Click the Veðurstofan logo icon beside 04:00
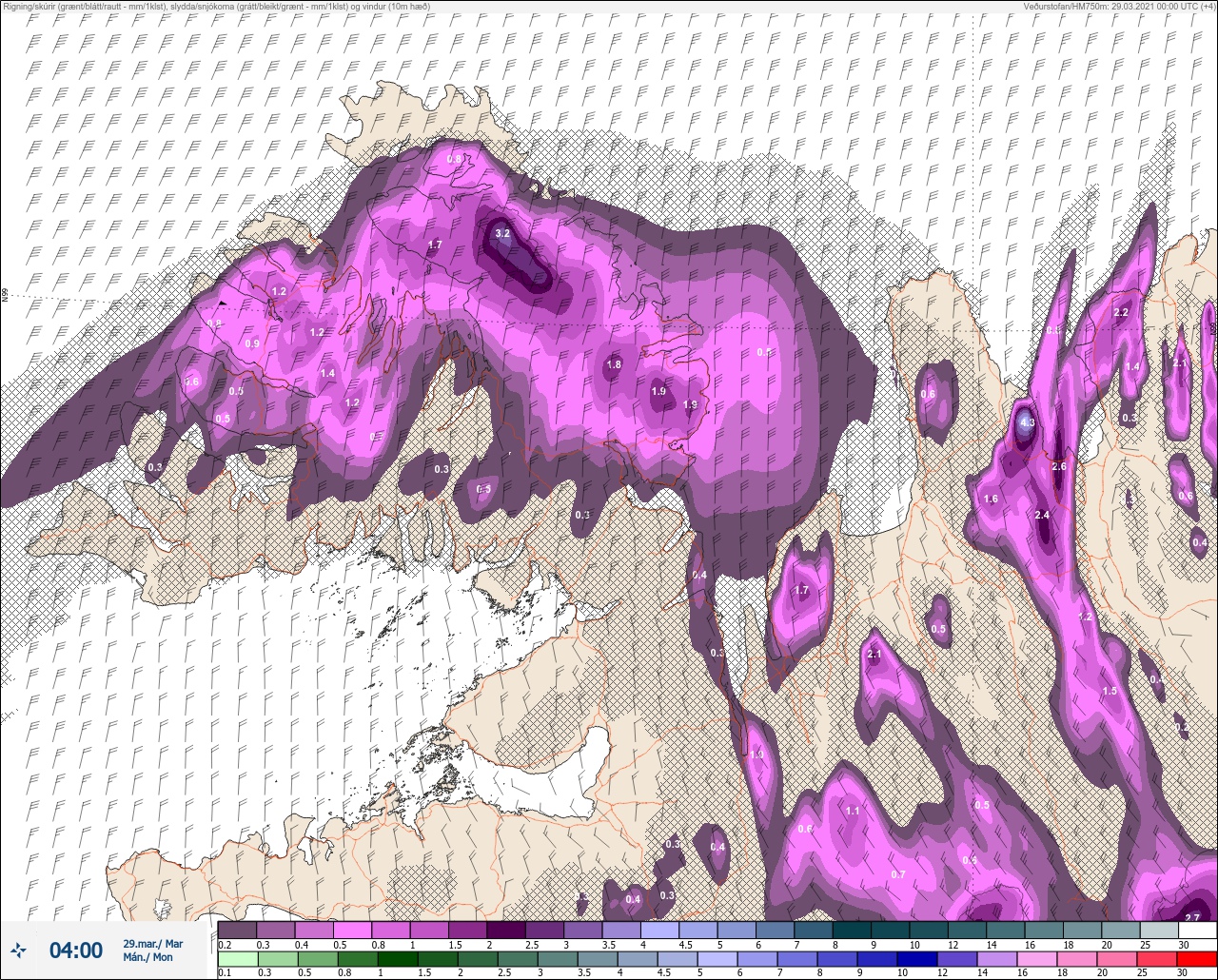The height and width of the screenshot is (980, 1218). (19, 950)
